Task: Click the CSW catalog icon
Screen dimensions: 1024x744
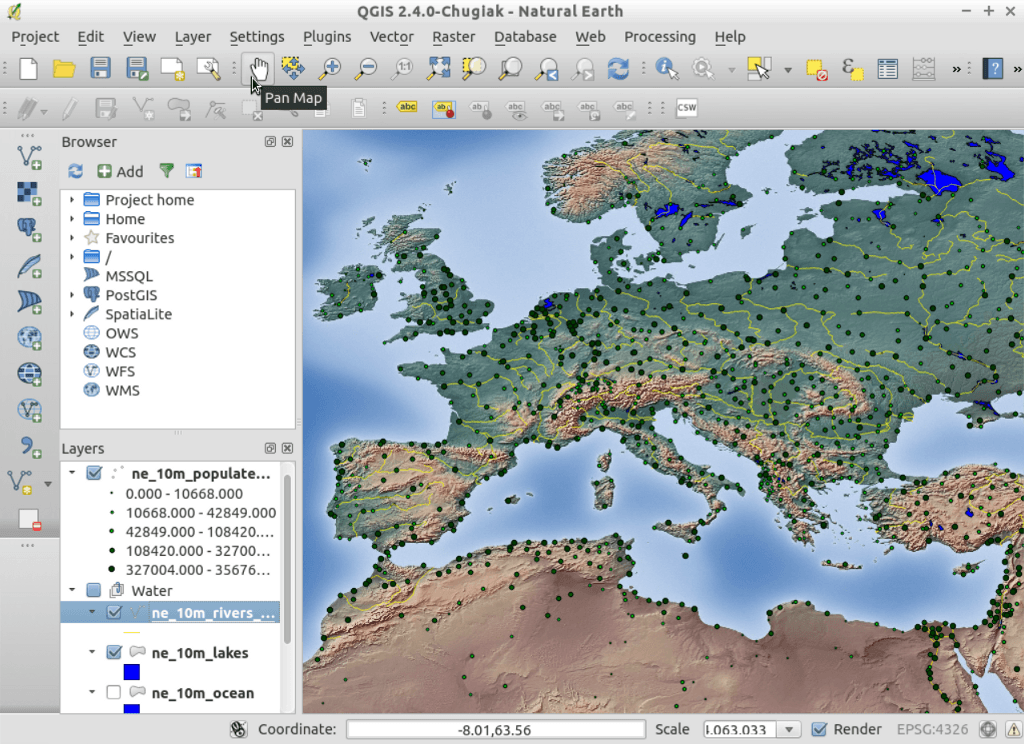Action: coord(686,108)
